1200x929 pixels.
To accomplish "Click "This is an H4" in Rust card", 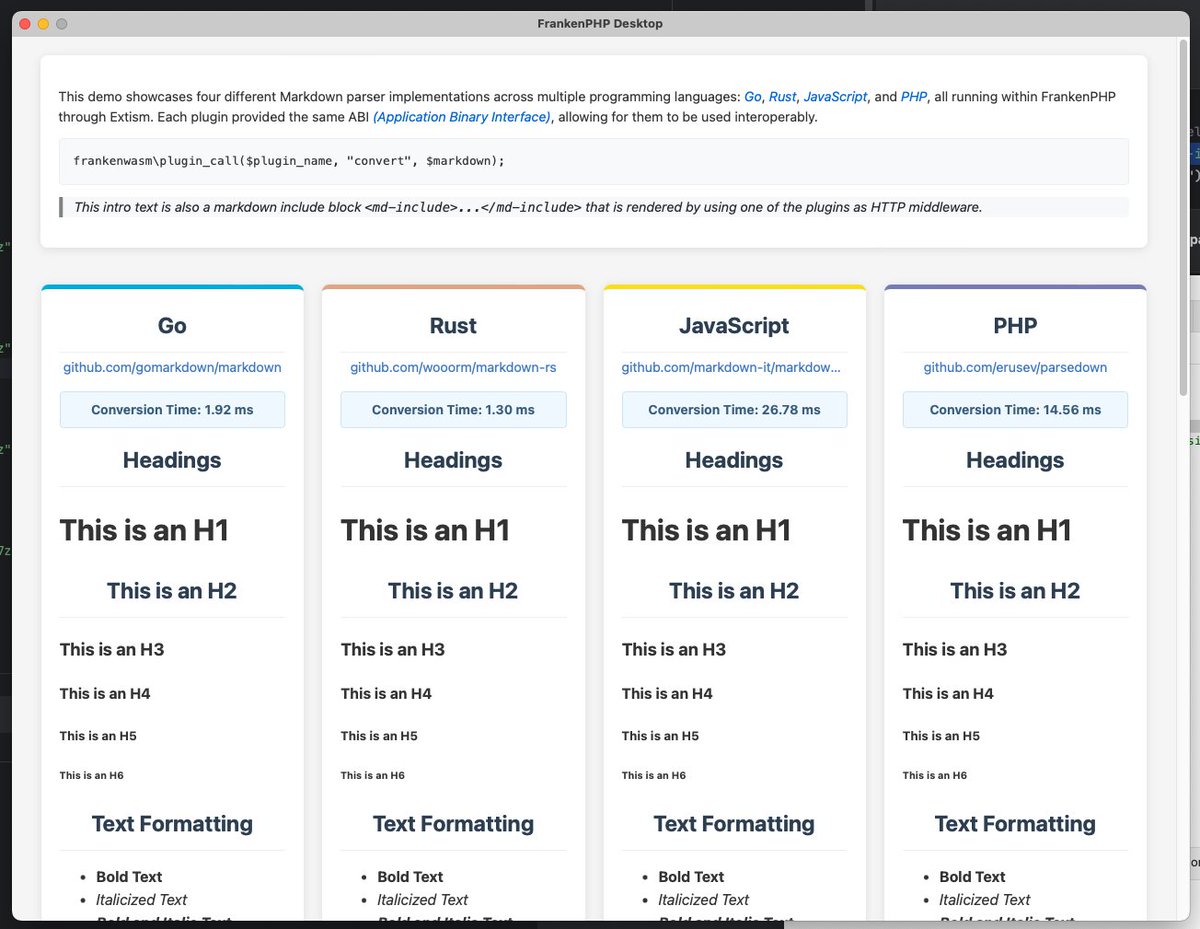I will coord(386,694).
